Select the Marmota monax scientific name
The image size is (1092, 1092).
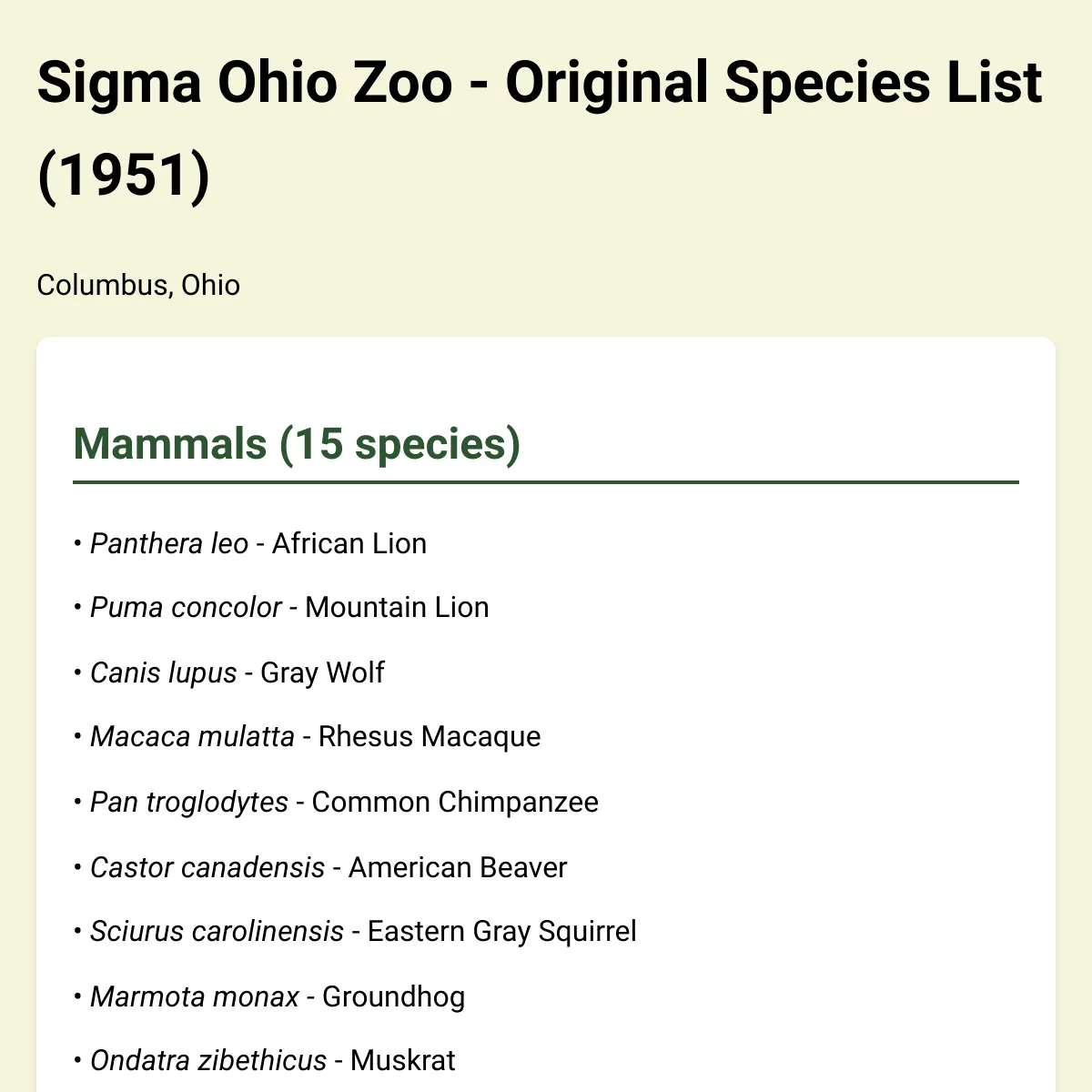pos(195,996)
